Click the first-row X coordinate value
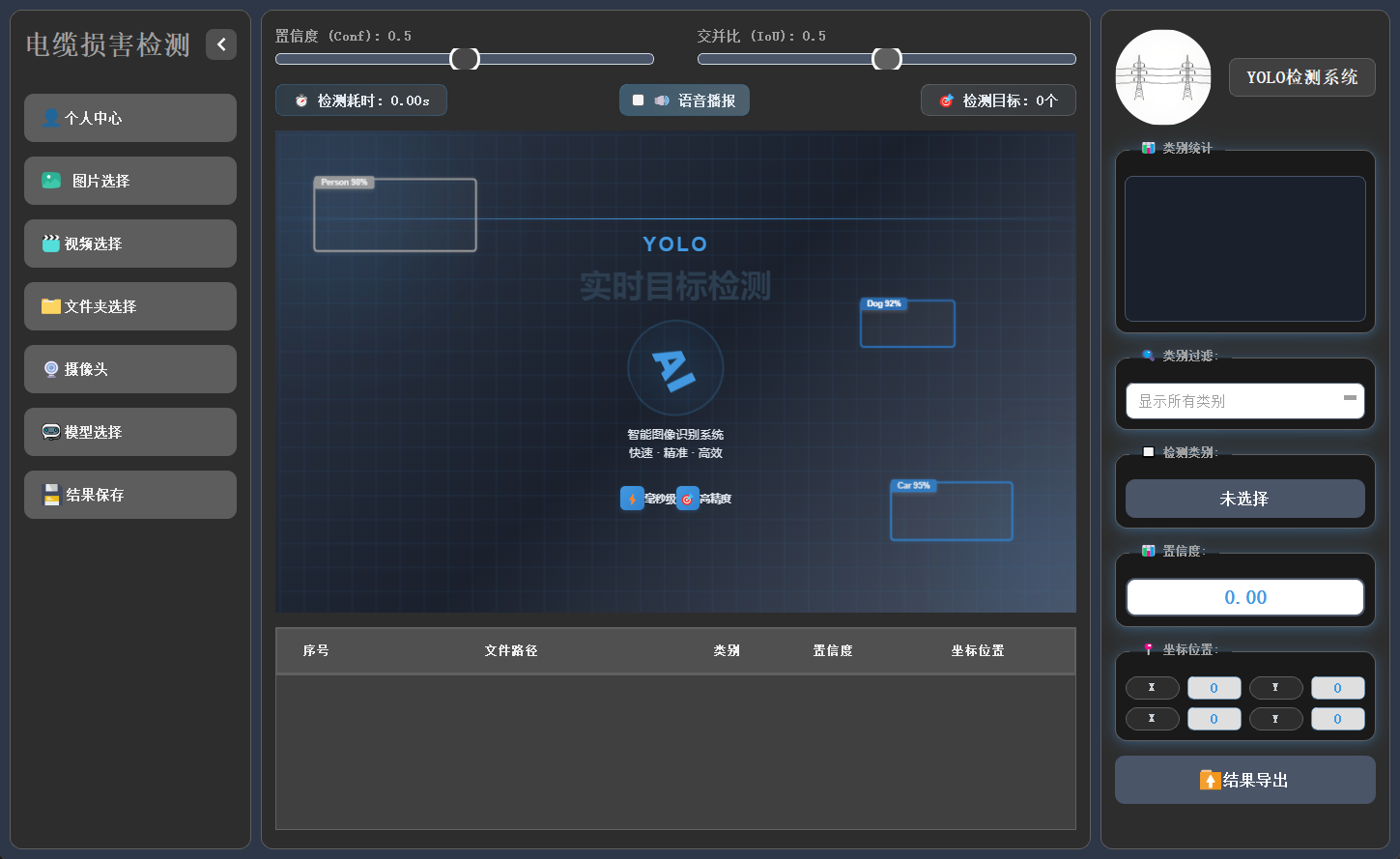 (1214, 688)
